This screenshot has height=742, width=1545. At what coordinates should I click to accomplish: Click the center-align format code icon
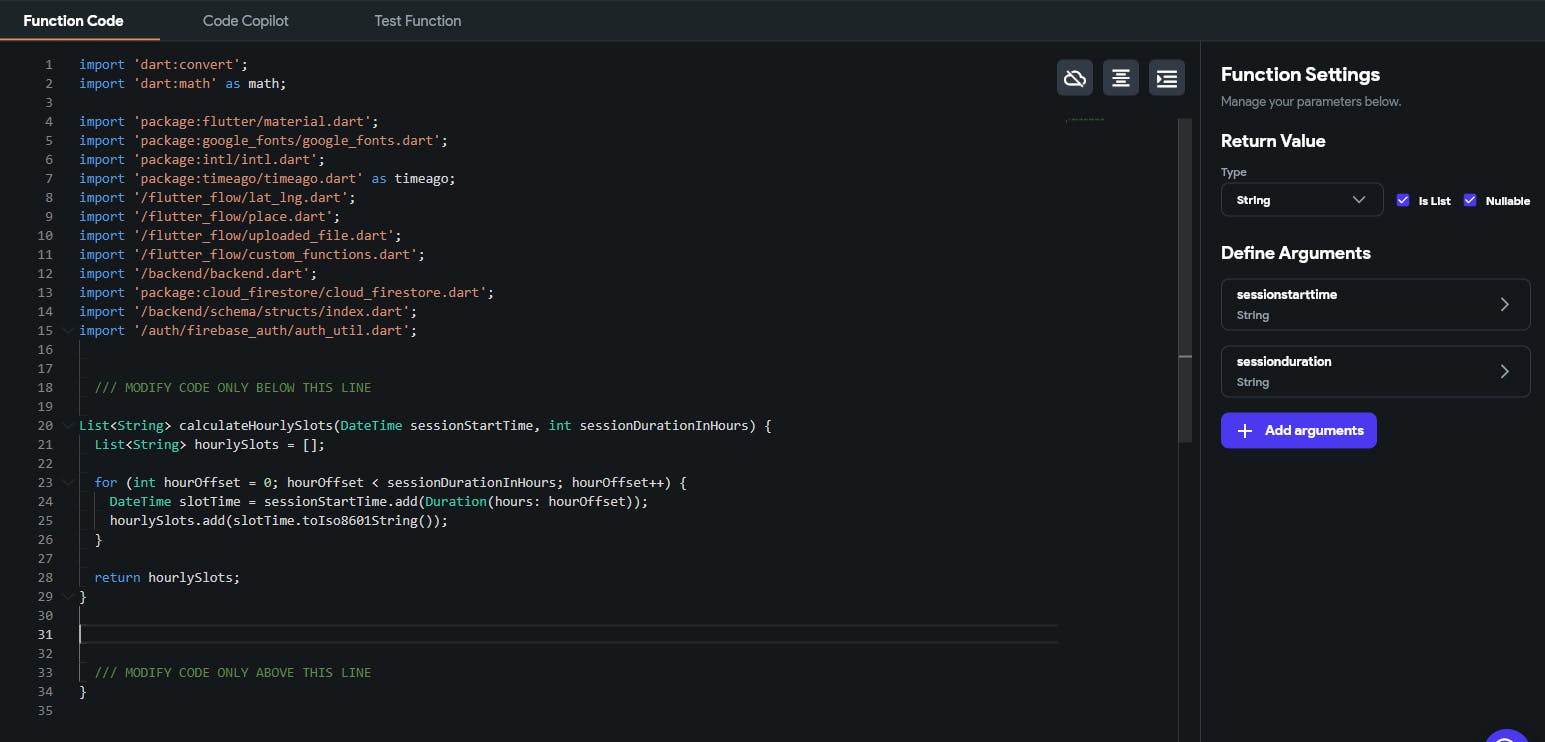(1121, 78)
